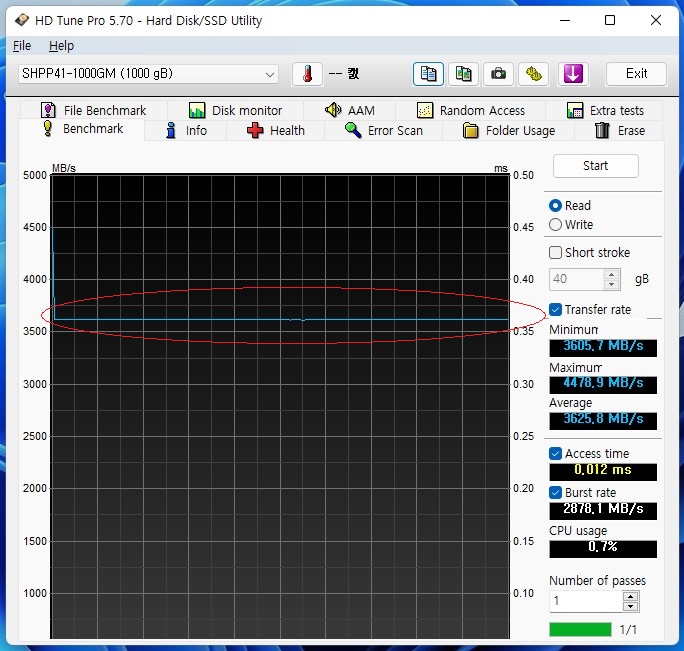The height and width of the screenshot is (651, 684).
Task: Open the Erase tab
Action: pos(619,130)
